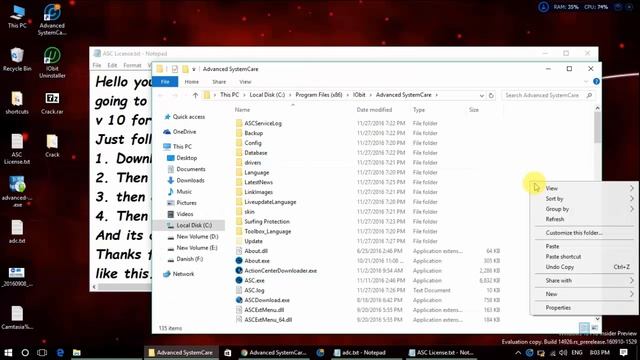This screenshot has width=640, height=360.
Task: Sort by Name column header
Action: (x=242, y=110)
